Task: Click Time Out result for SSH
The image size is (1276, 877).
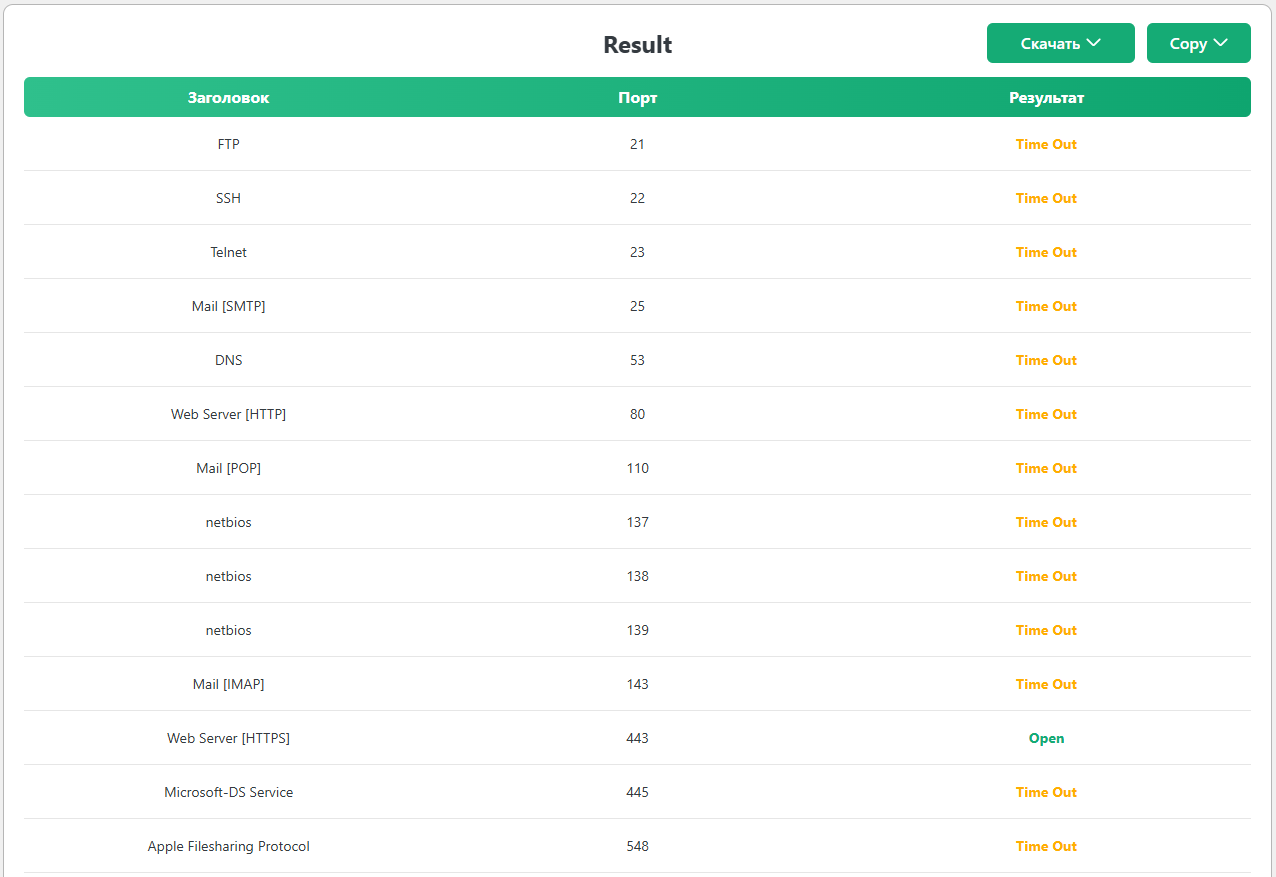Action: coord(1046,198)
